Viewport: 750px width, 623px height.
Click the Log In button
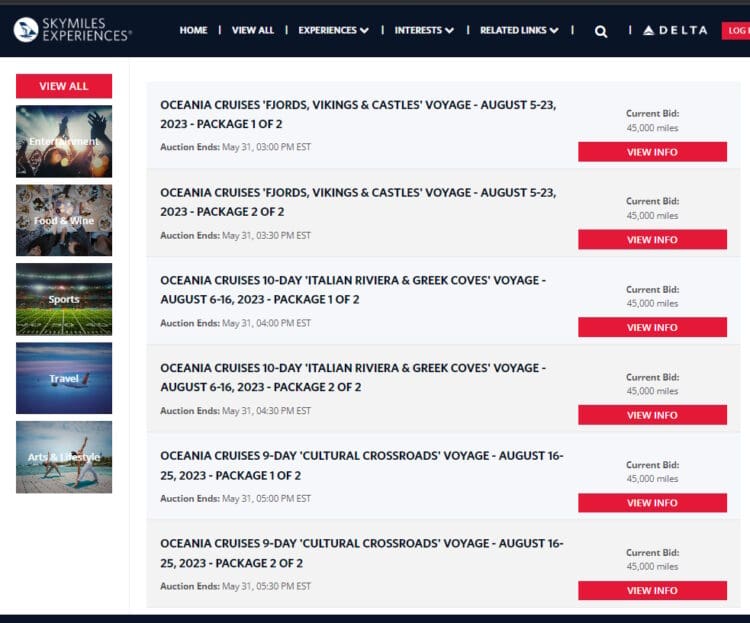tap(736, 31)
